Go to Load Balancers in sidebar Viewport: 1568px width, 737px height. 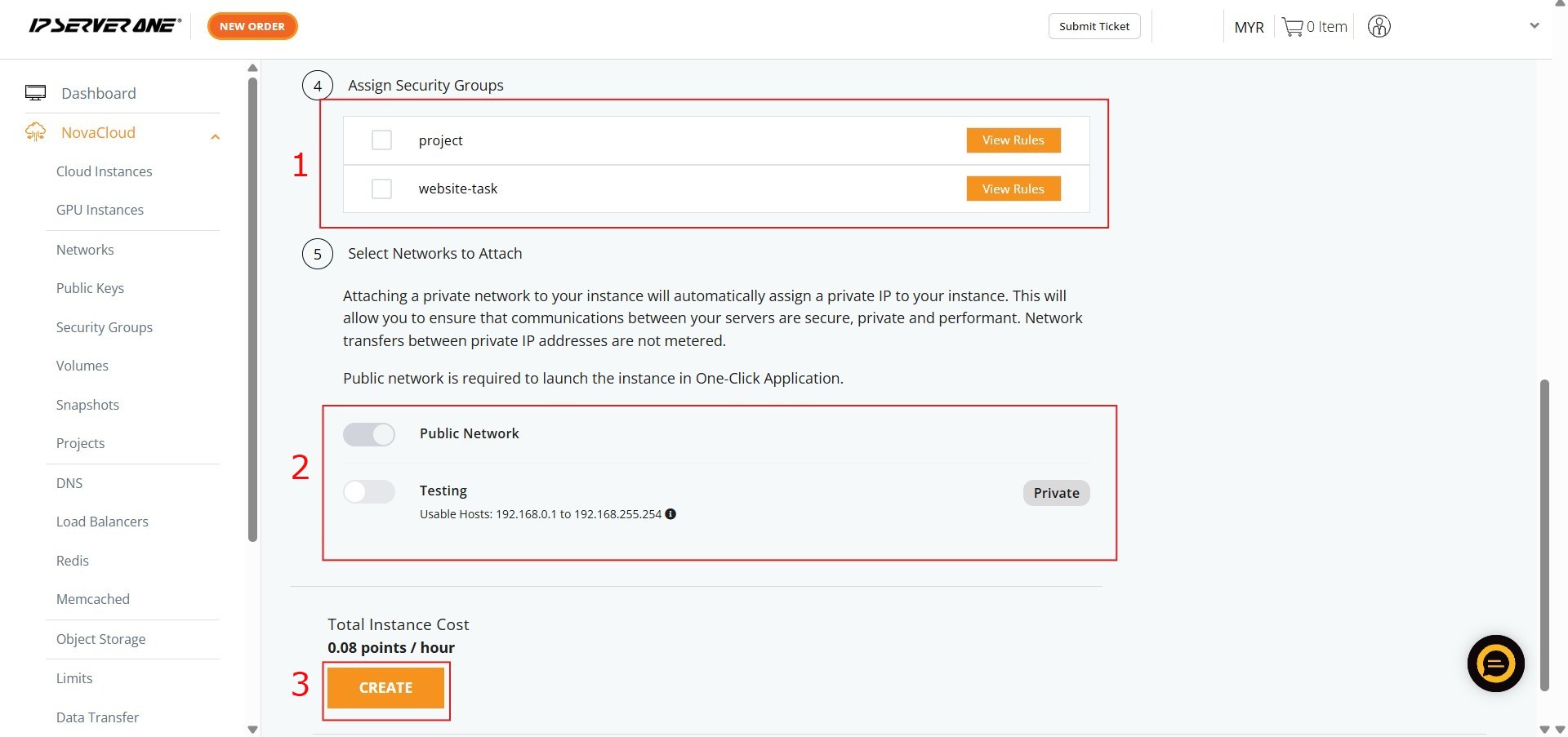[x=102, y=522]
